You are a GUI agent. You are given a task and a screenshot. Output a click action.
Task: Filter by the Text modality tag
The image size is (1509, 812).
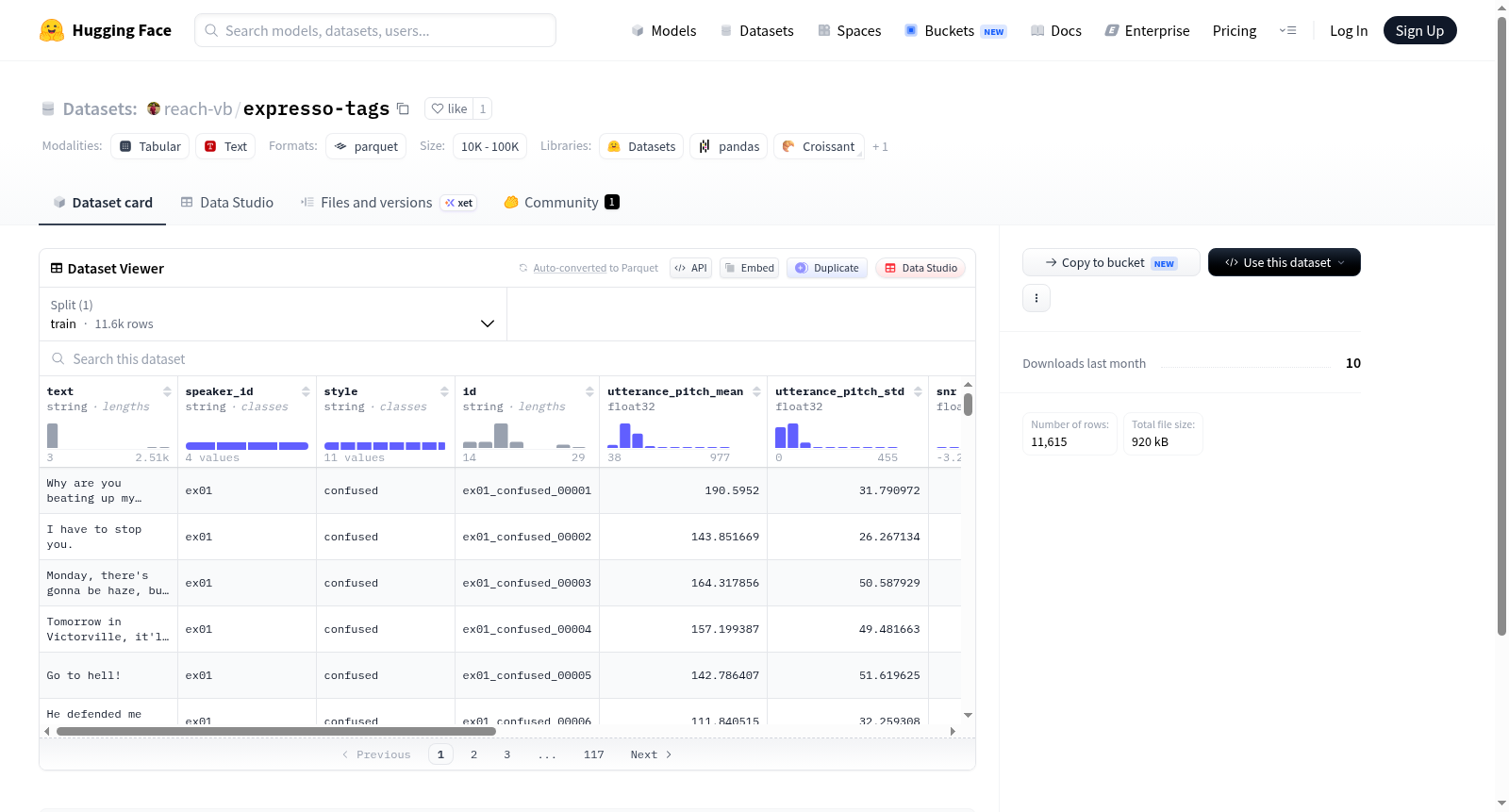pos(225,146)
